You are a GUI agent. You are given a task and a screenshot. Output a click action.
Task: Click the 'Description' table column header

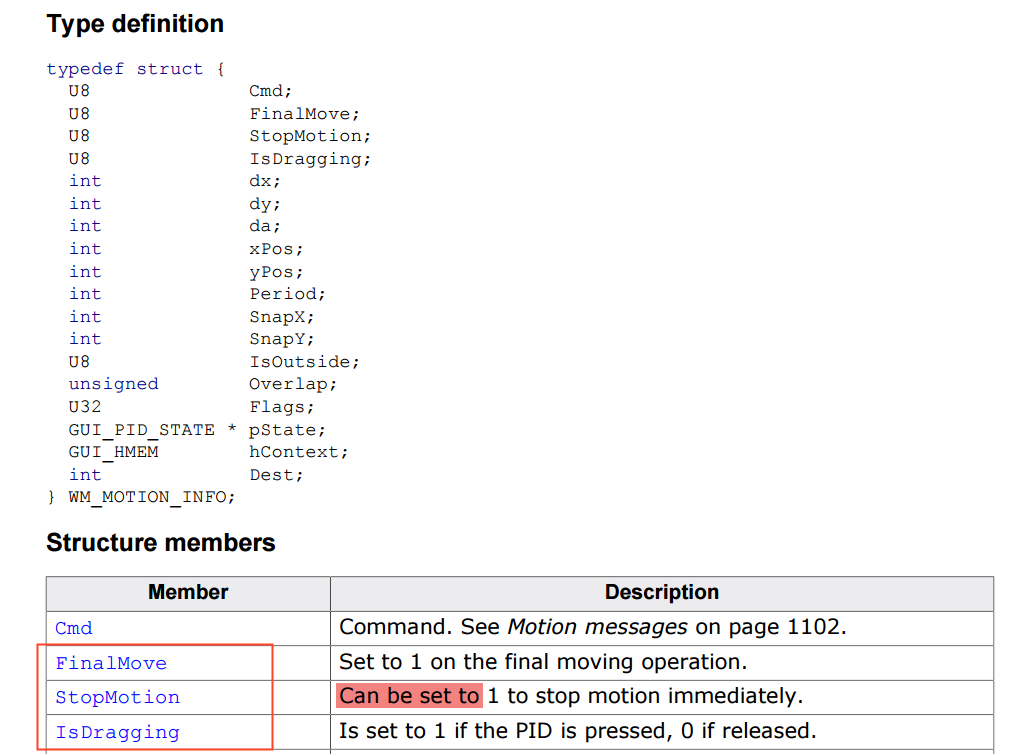click(x=662, y=592)
